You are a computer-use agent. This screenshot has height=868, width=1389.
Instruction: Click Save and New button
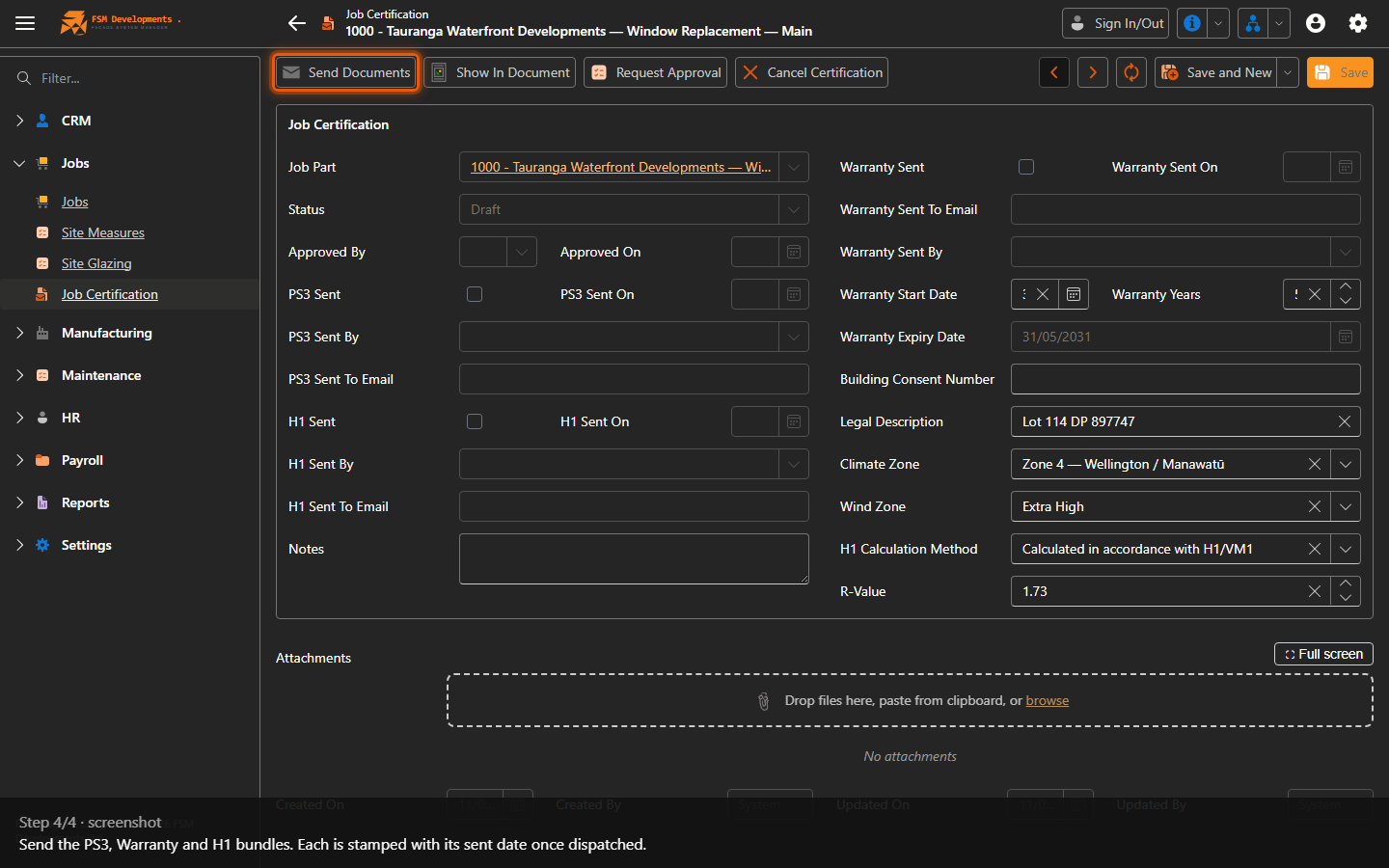point(1216,72)
